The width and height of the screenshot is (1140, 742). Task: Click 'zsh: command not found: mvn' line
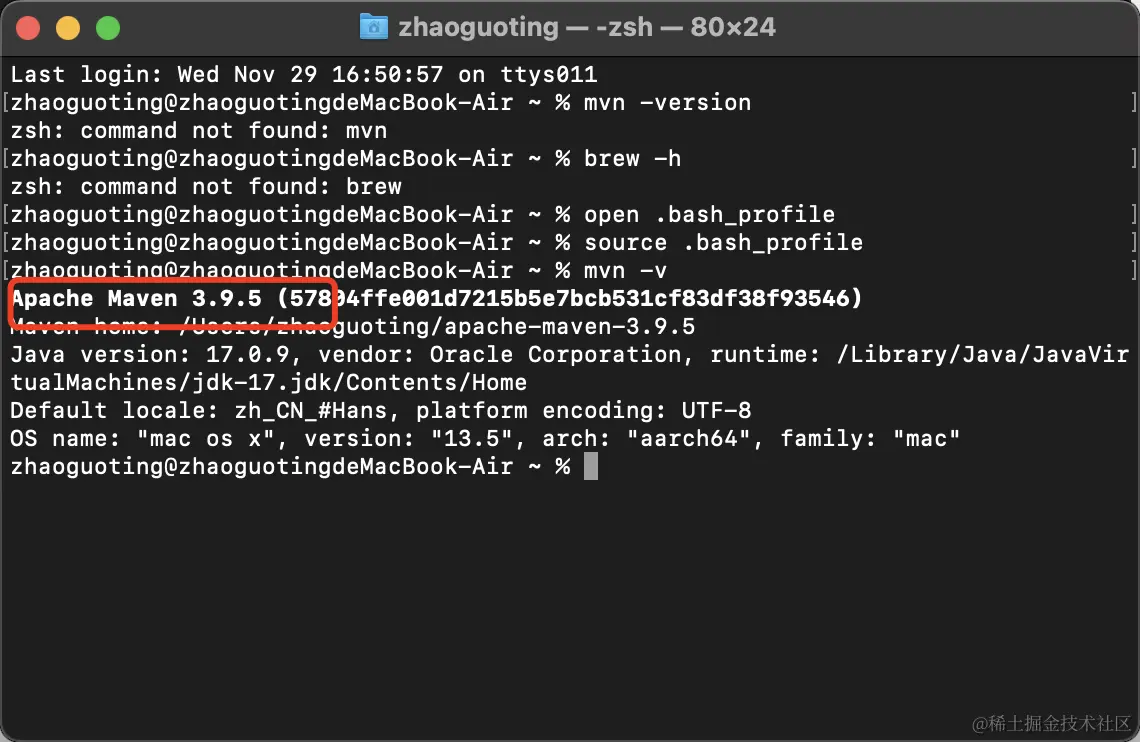click(x=198, y=131)
